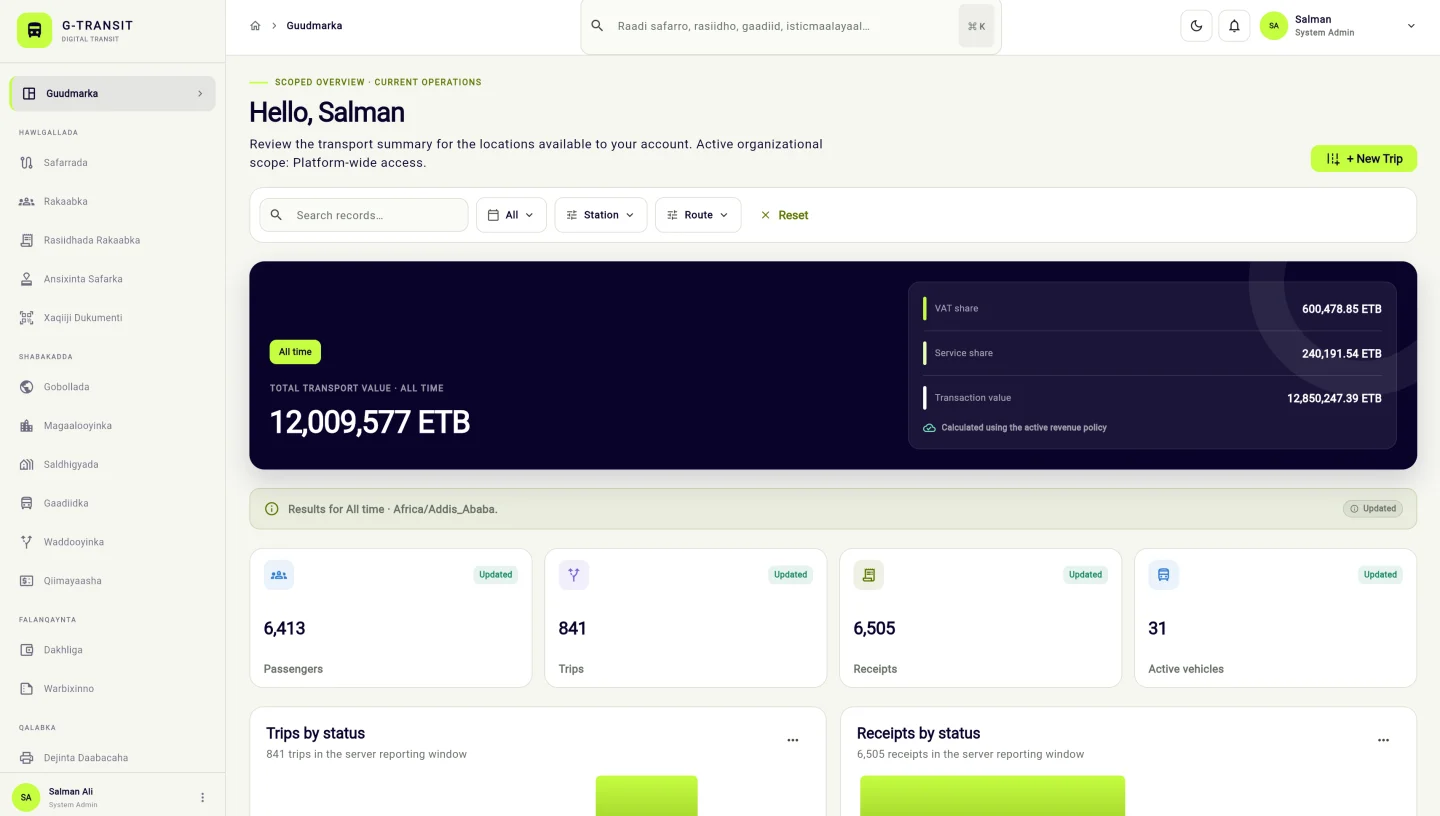The width and height of the screenshot is (1440, 816).
Task: Open notifications bell
Action: tap(1234, 26)
